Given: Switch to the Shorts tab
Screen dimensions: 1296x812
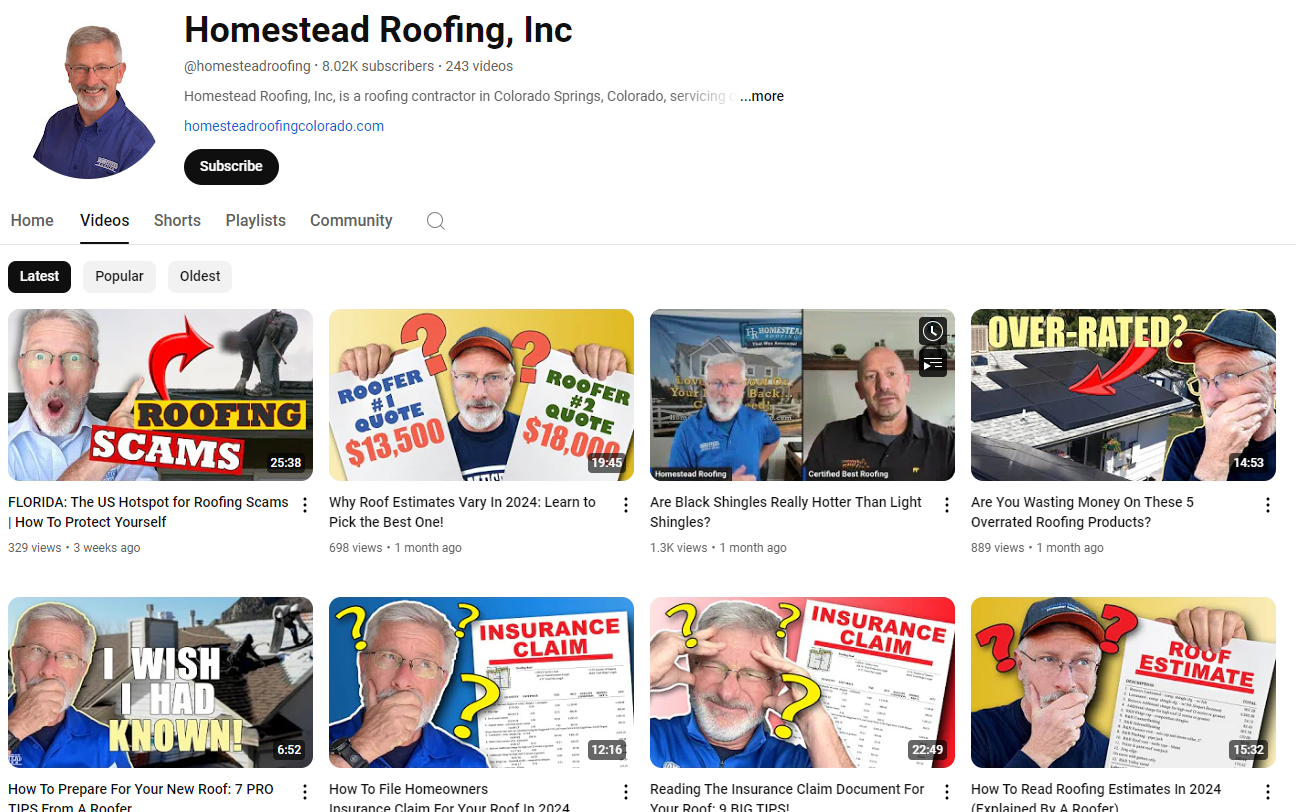Looking at the screenshot, I should pyautogui.click(x=177, y=221).
